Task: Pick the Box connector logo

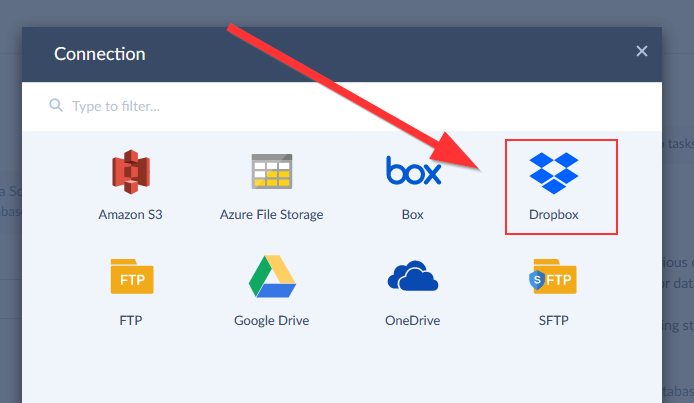Action: 413,170
